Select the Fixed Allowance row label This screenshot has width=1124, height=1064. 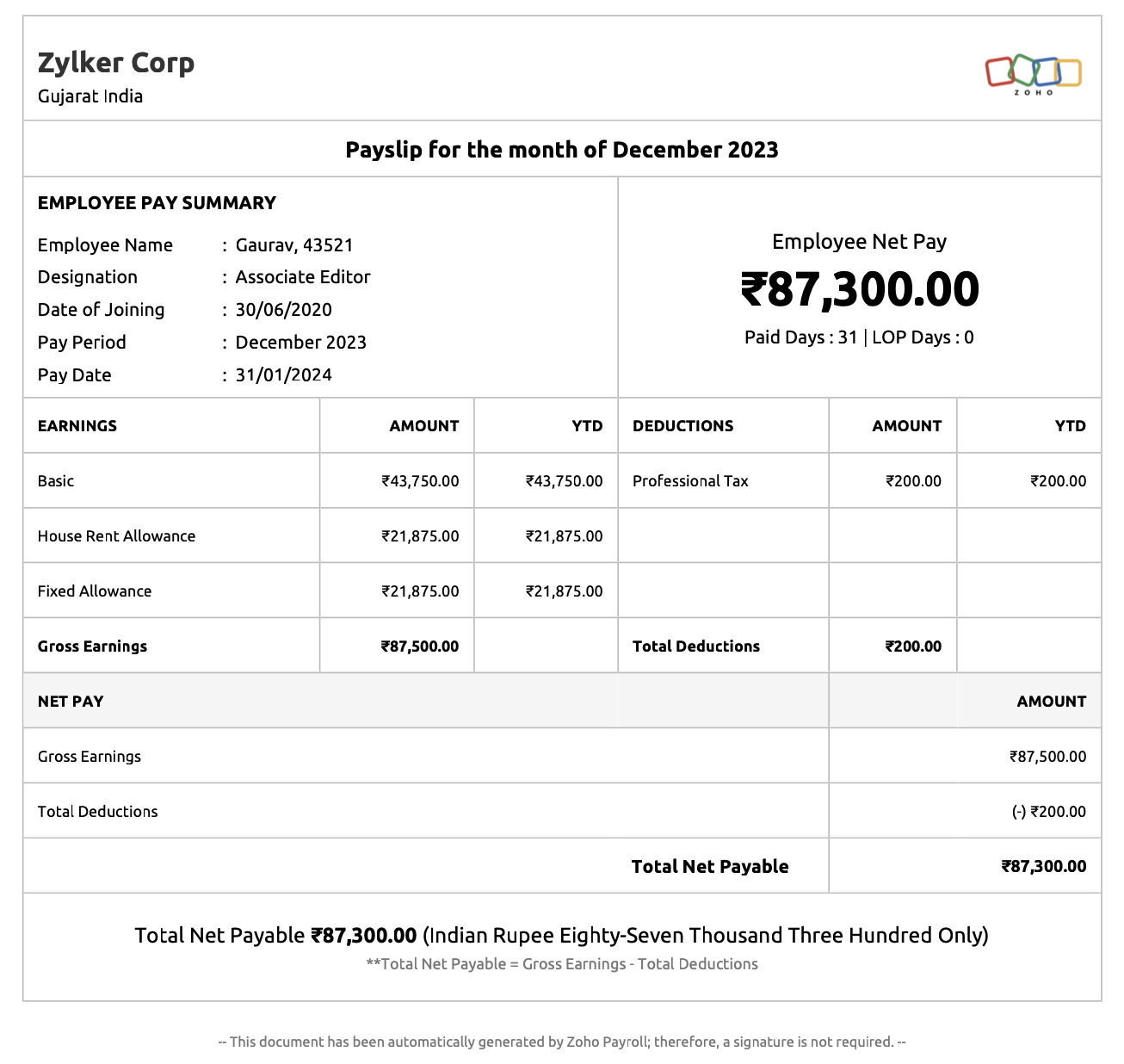tap(95, 591)
